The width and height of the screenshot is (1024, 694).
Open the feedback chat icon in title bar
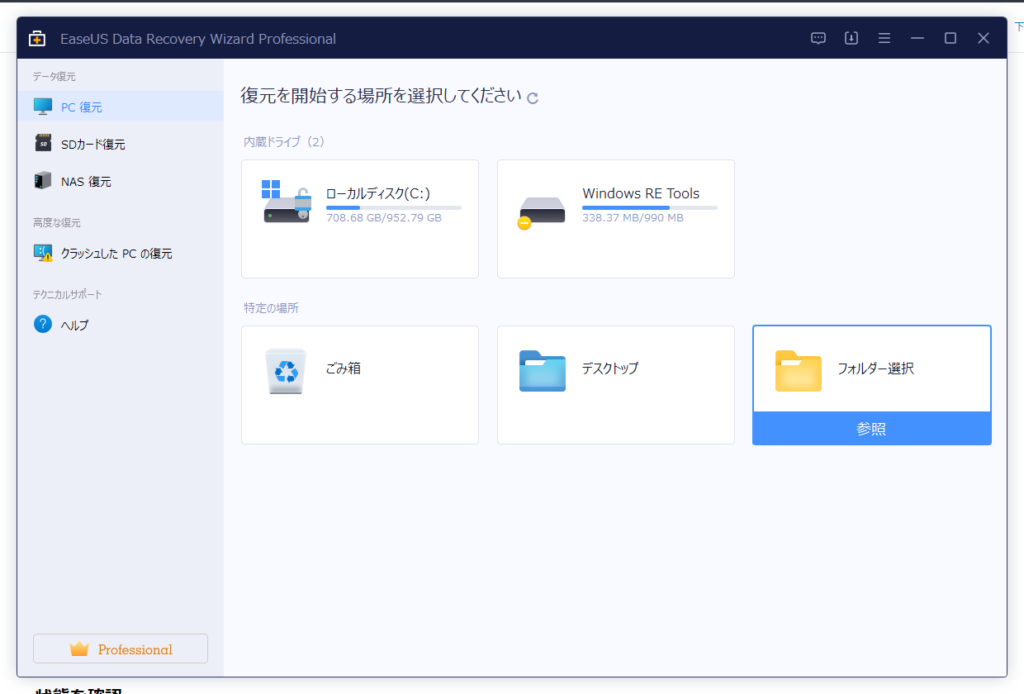pos(818,38)
